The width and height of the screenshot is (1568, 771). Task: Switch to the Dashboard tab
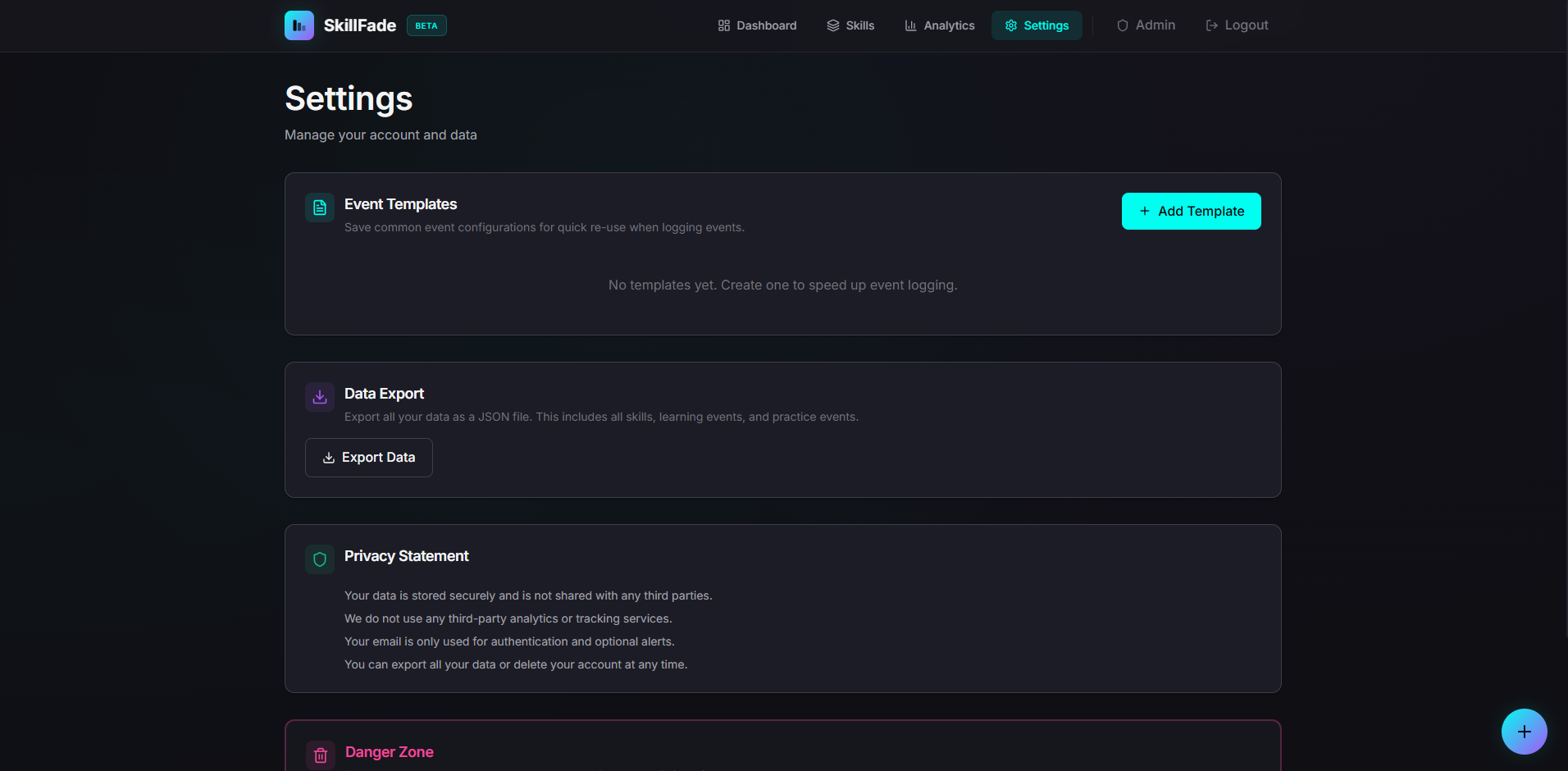pyautogui.click(x=765, y=25)
